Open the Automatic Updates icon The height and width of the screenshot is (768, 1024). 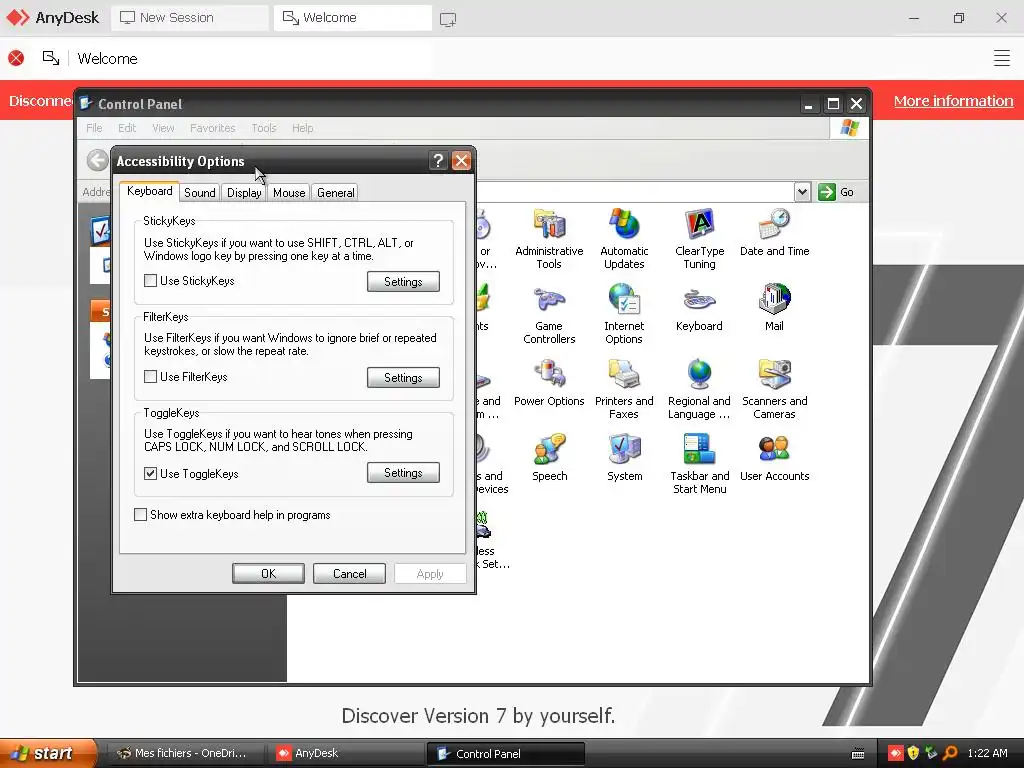(x=624, y=239)
